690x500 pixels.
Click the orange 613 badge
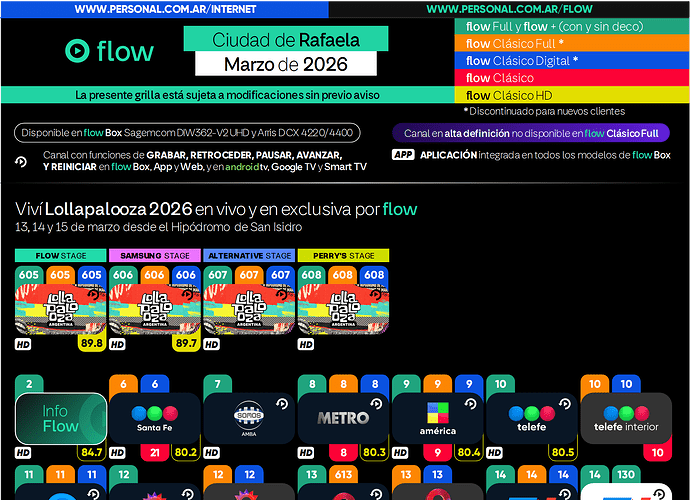[343, 474]
